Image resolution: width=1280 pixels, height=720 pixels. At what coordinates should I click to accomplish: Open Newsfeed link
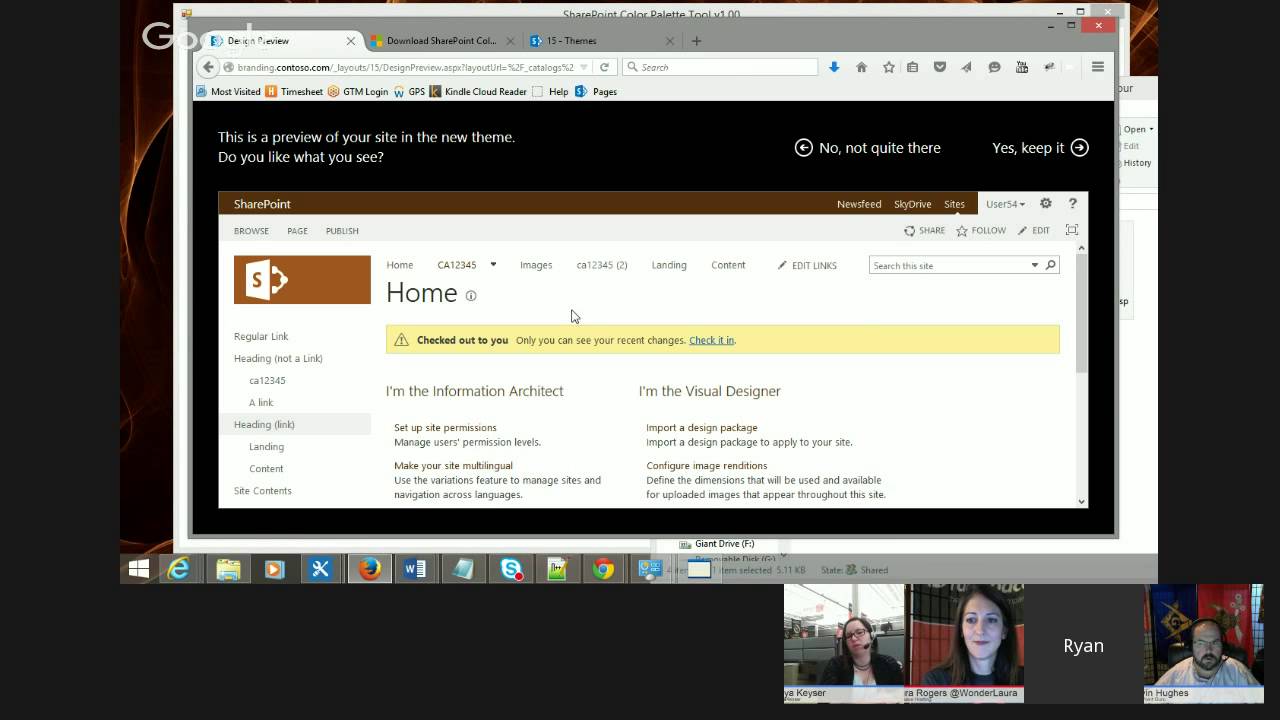tap(859, 204)
